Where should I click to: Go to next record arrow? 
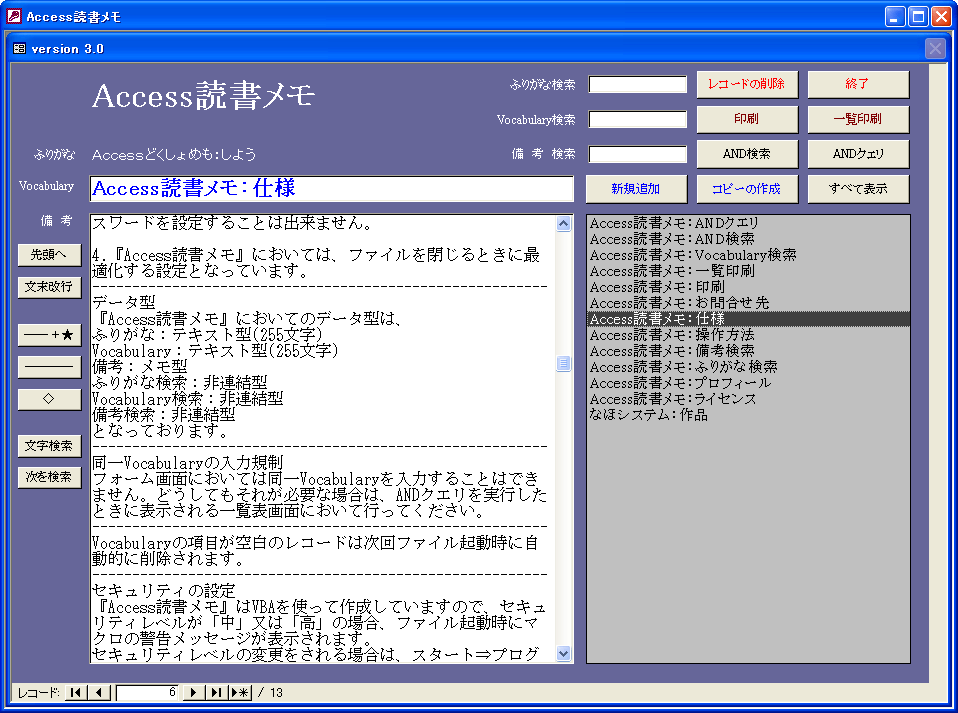pos(193,692)
